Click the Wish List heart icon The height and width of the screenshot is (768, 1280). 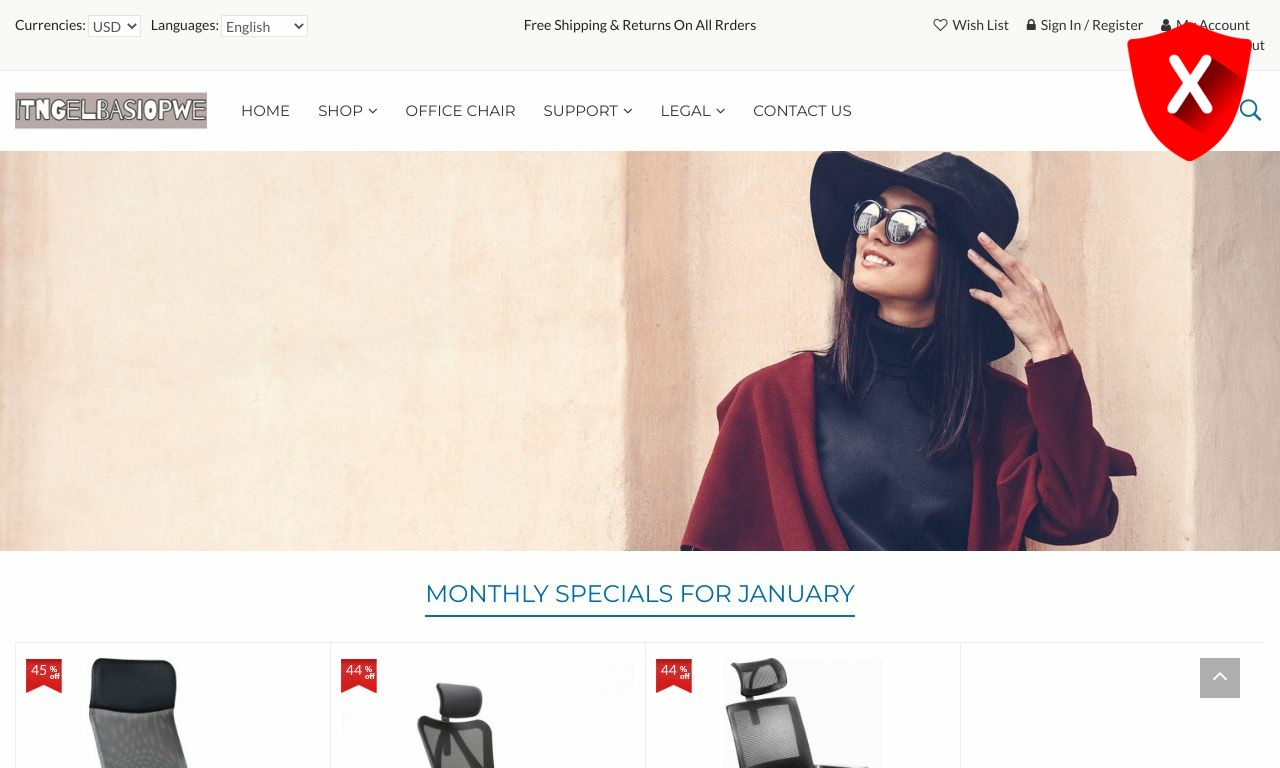click(940, 25)
